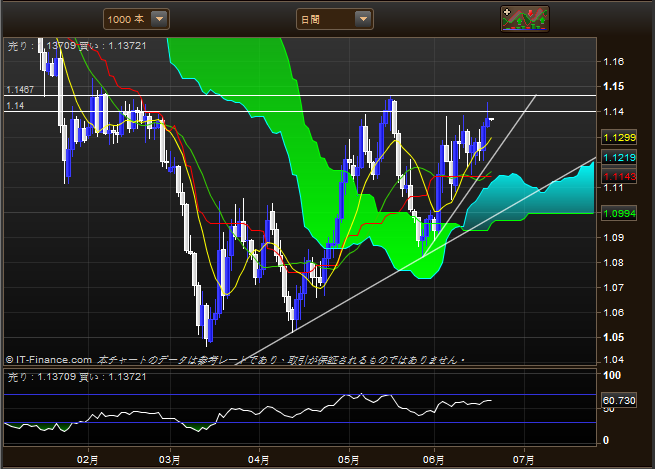655x469 pixels.
Task: Select the 1.1467 horizontal line label
Action: point(20,90)
